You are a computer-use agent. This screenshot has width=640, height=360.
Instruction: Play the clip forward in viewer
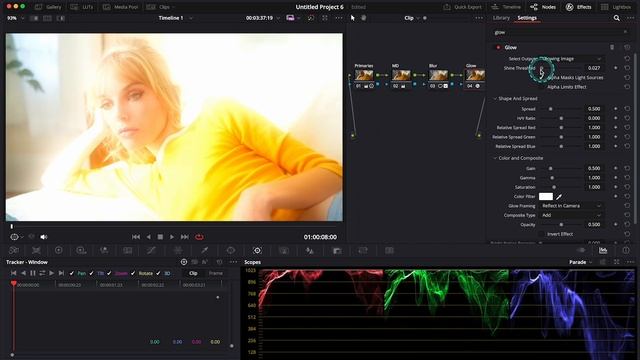172,237
